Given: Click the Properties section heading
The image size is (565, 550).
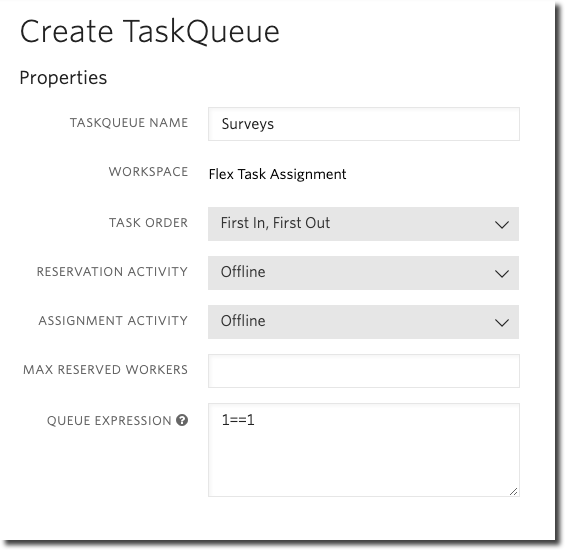Looking at the screenshot, I should click(63, 78).
